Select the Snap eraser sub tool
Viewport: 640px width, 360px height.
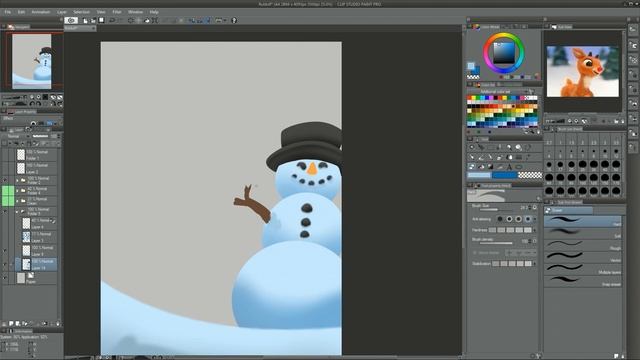tap(583, 281)
